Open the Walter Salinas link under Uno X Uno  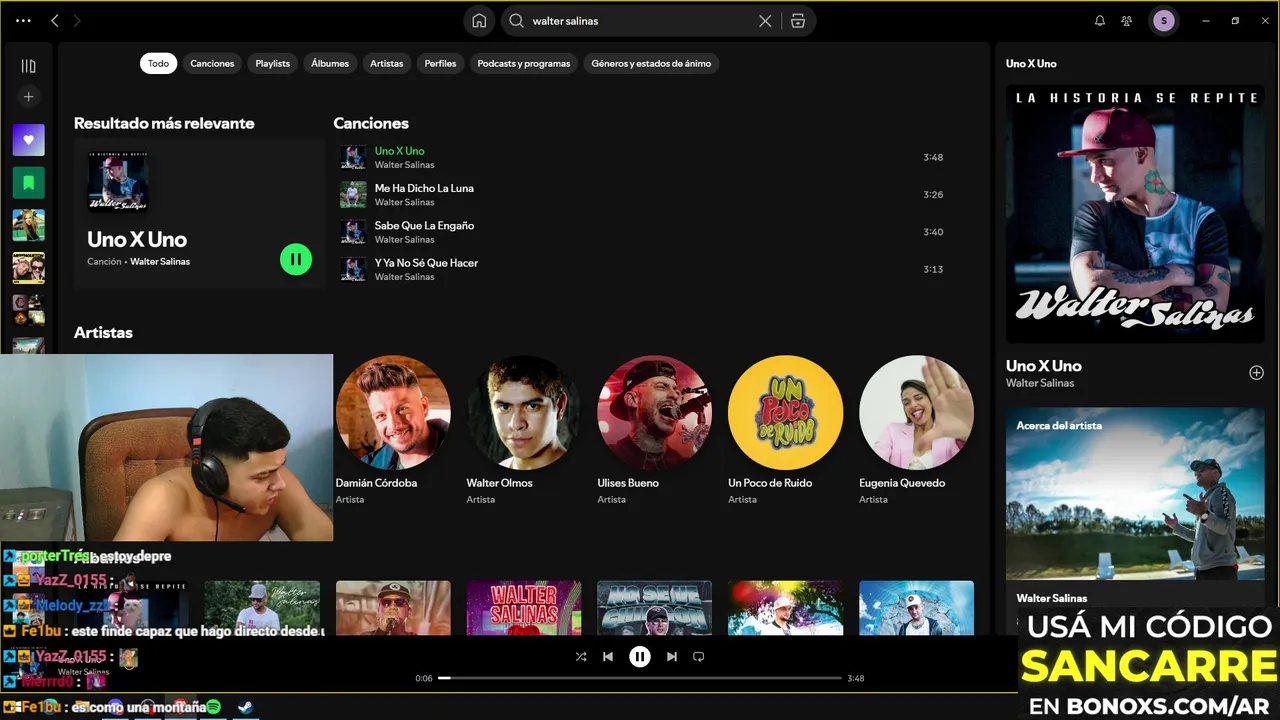click(1040, 383)
